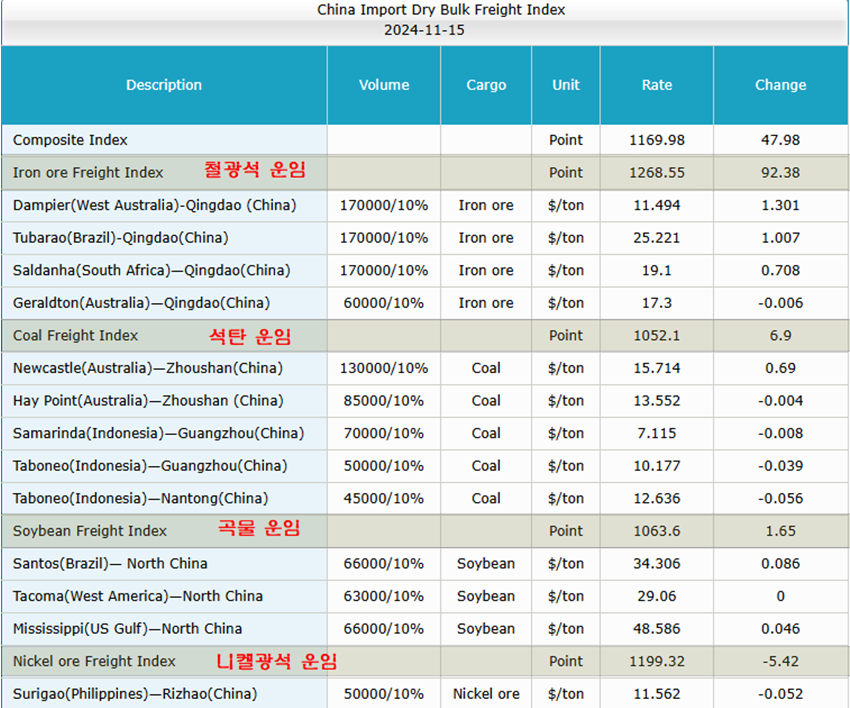Select the Iron ore Freight Index row
850x708 pixels.
[x=88, y=173]
